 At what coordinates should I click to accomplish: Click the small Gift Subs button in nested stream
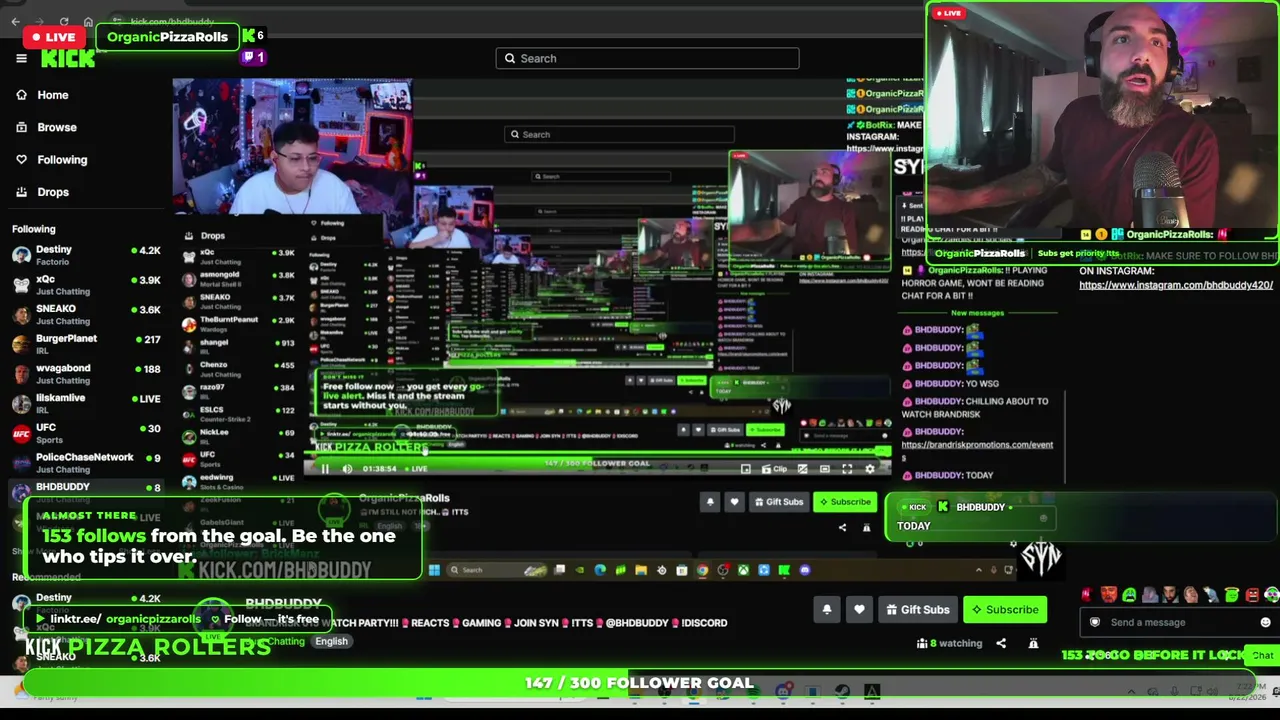(x=779, y=502)
